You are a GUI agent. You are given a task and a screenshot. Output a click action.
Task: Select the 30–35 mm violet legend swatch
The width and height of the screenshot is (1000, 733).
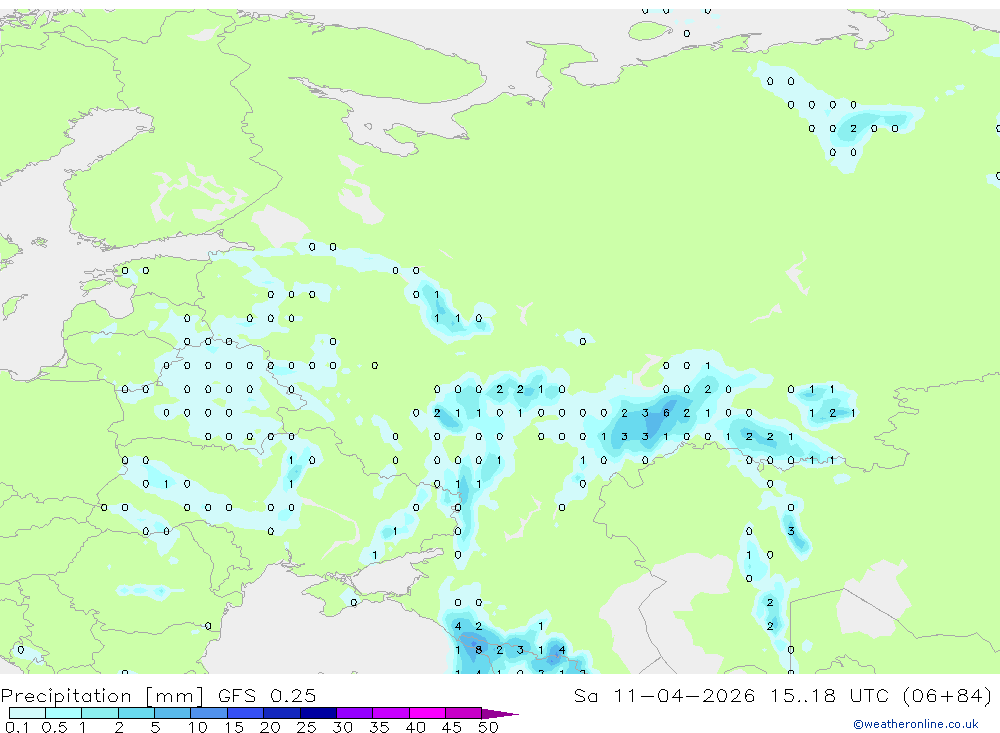pyautogui.click(x=355, y=713)
